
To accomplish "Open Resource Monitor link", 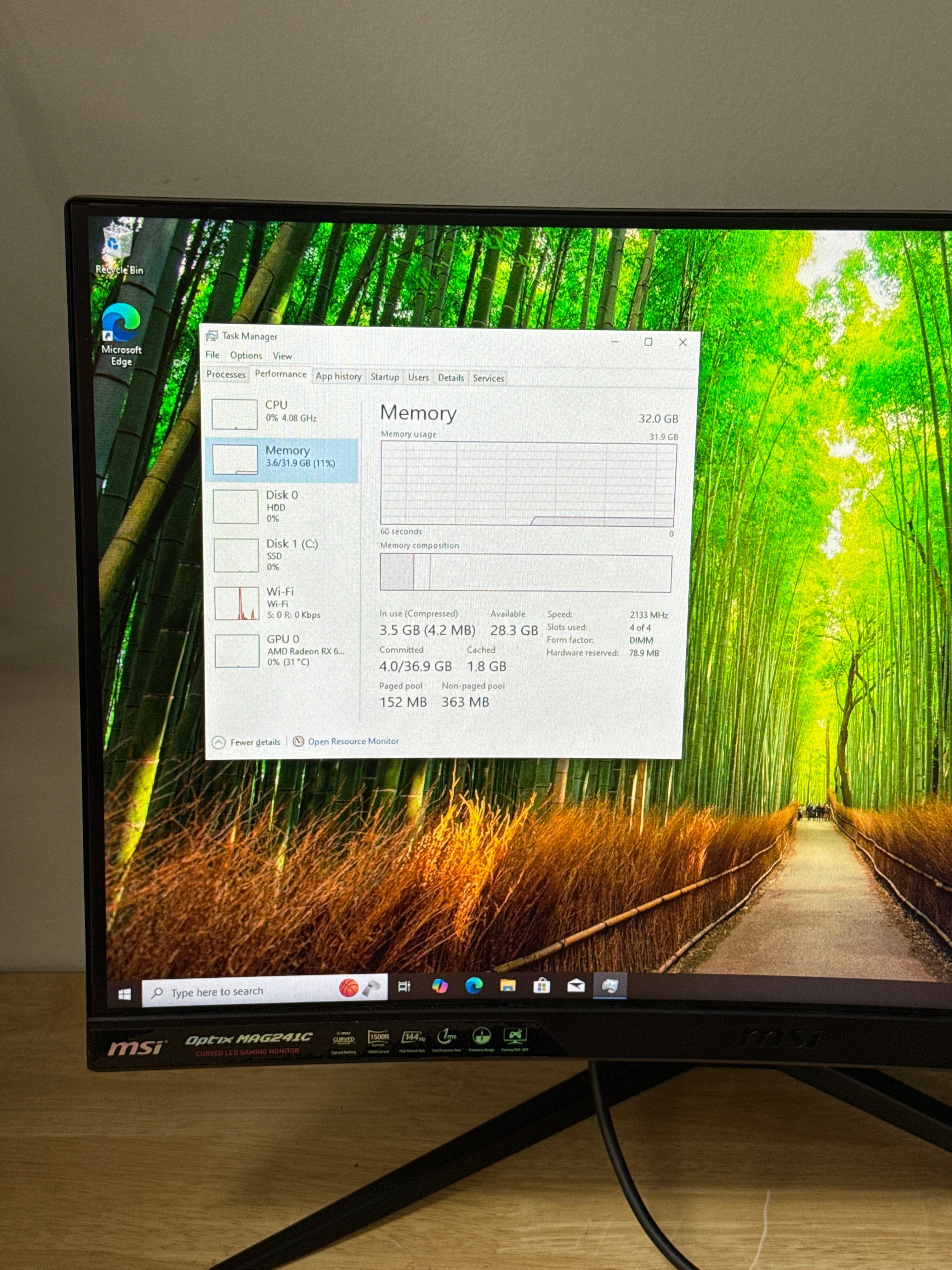I will coord(353,741).
